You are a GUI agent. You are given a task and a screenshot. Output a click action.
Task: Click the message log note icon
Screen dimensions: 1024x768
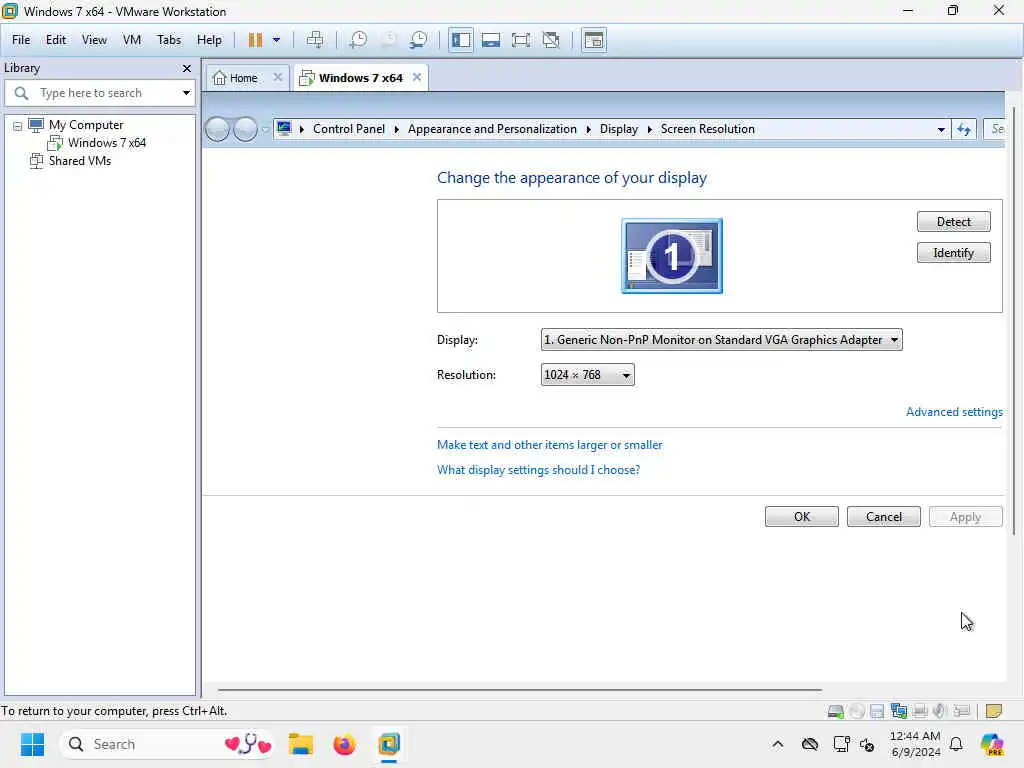point(993,711)
